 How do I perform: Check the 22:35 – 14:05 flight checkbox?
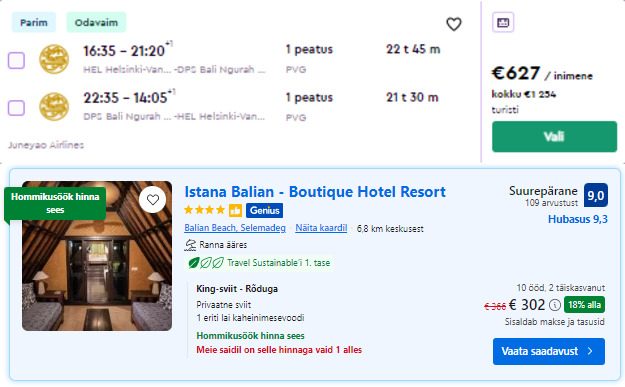[x=16, y=108]
